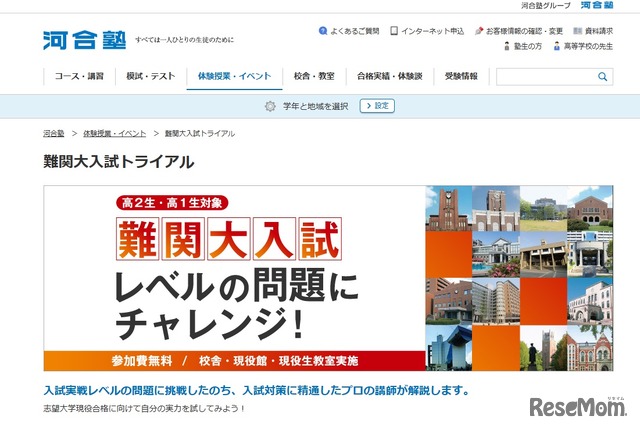The width and height of the screenshot is (640, 430).
Task: Click the 資料請求 document icon
Action: [578, 31]
